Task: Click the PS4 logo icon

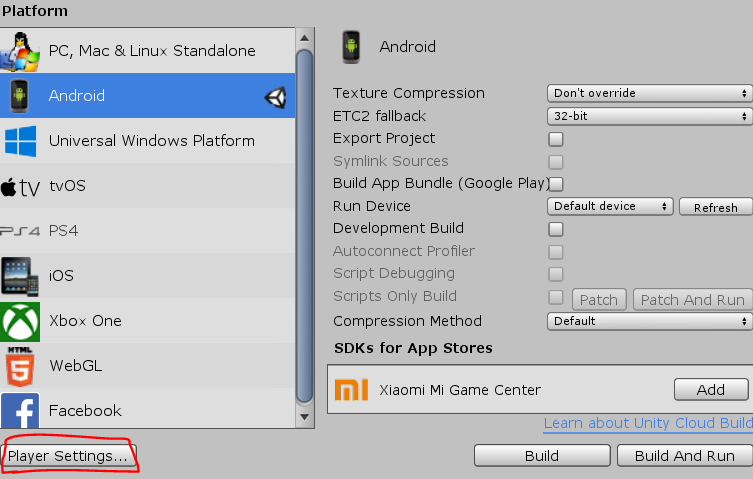Action: (20, 231)
